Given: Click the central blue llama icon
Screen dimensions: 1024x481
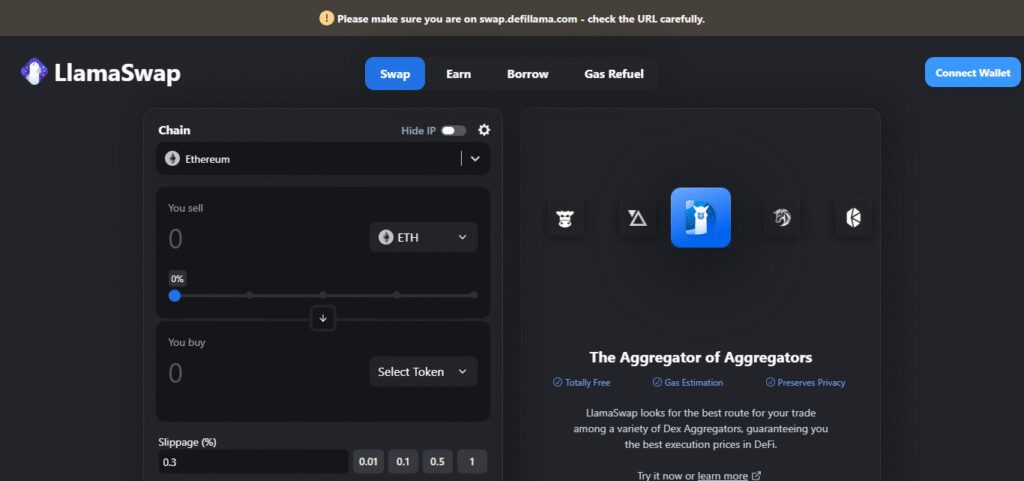Looking at the screenshot, I should [x=701, y=217].
